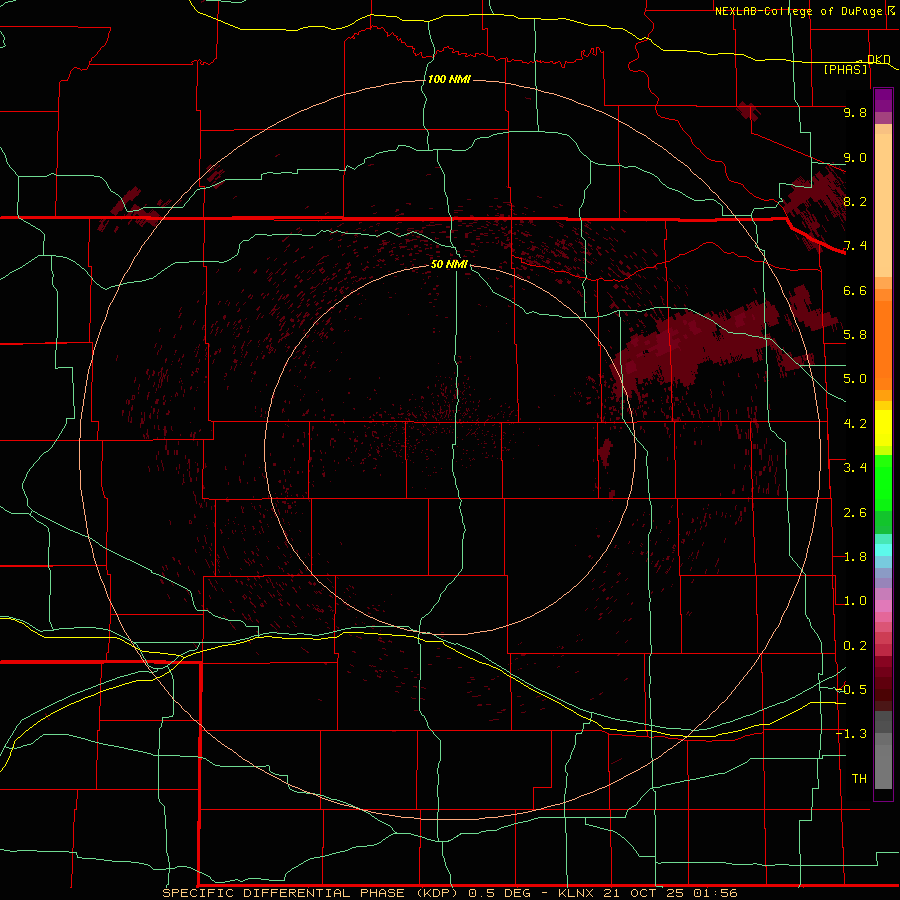Click the 9.0 value on the color scale
The image size is (900, 900).
pos(855,157)
